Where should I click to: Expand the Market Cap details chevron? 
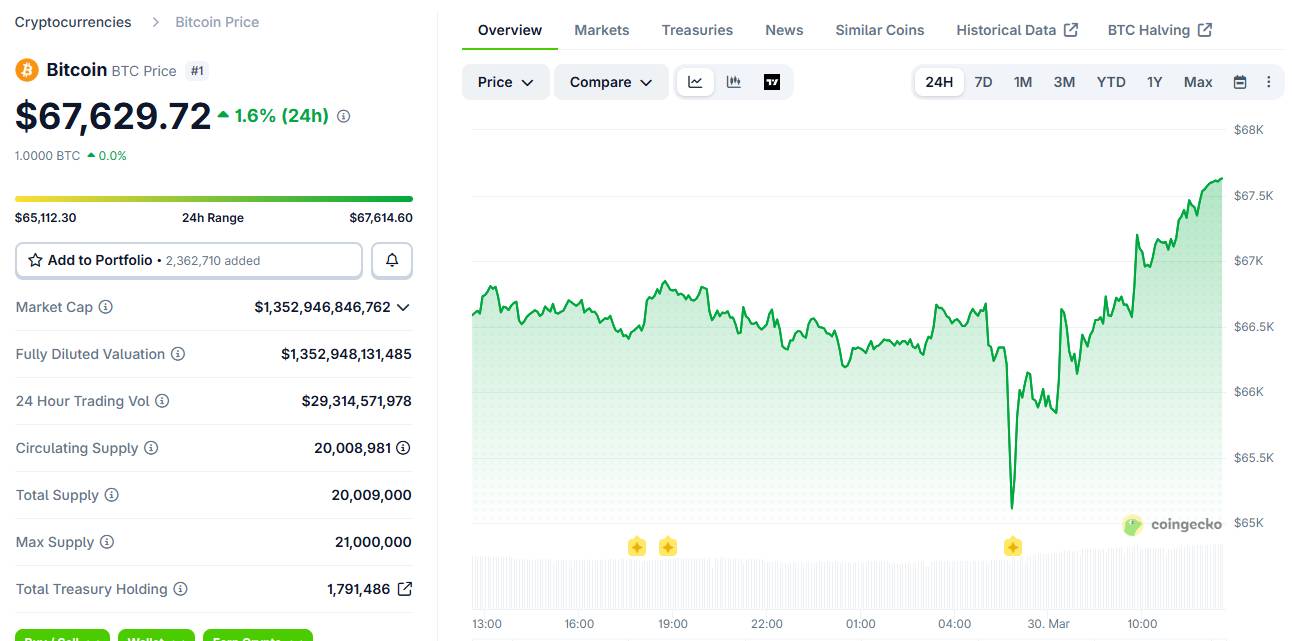point(403,307)
